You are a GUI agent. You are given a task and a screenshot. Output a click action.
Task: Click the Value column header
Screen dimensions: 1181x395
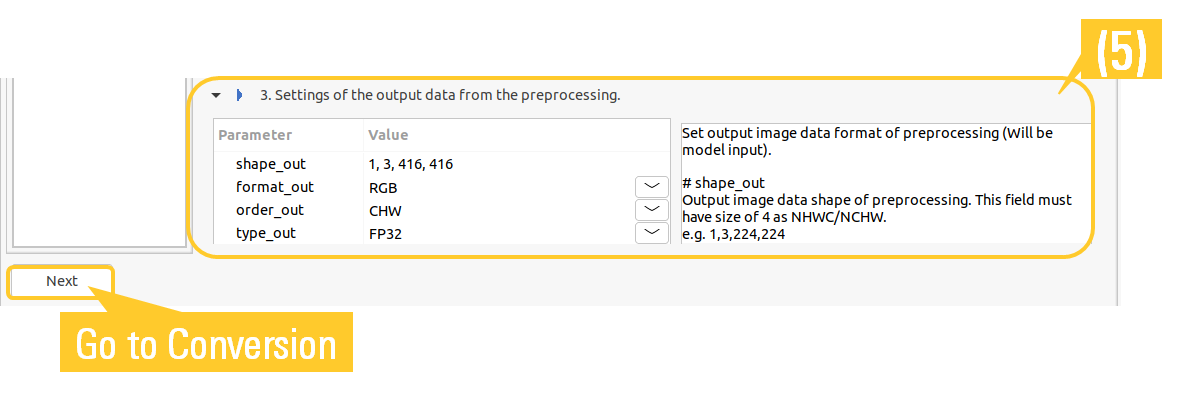pyautogui.click(x=388, y=136)
